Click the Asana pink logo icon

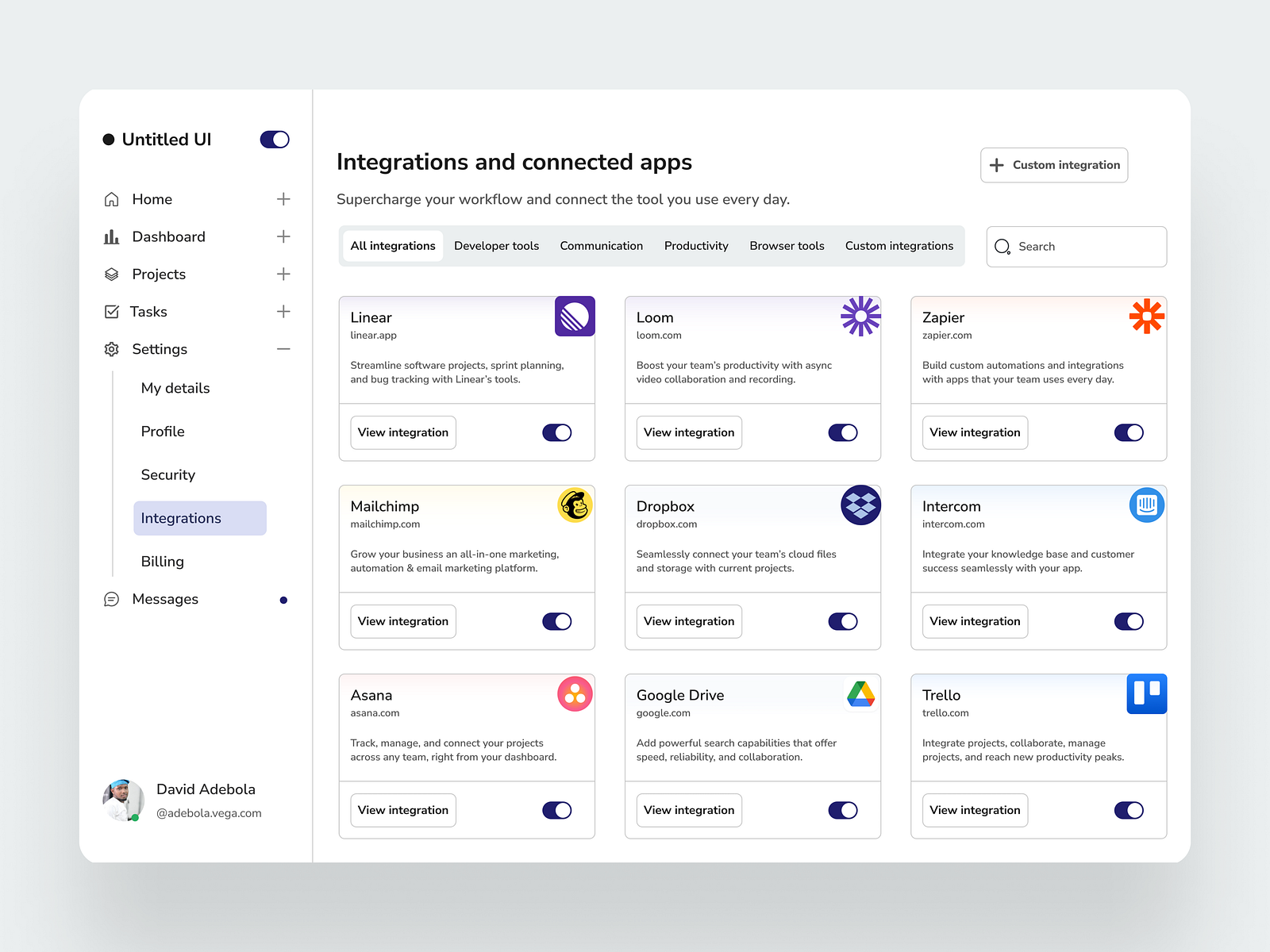pos(575,694)
